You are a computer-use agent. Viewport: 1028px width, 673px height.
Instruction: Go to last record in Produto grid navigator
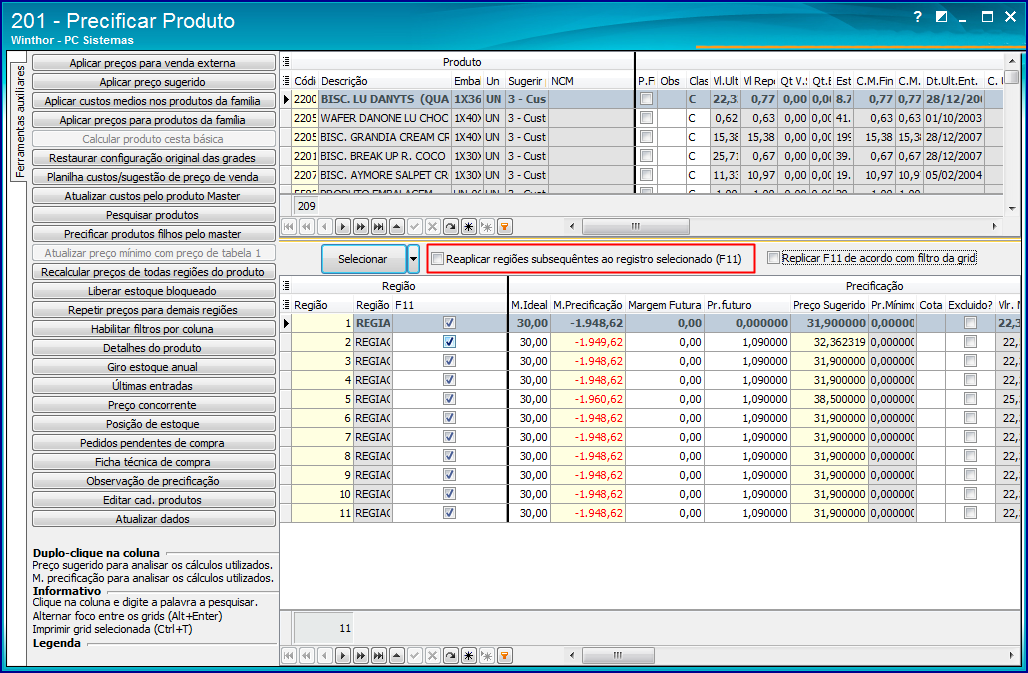[378, 227]
